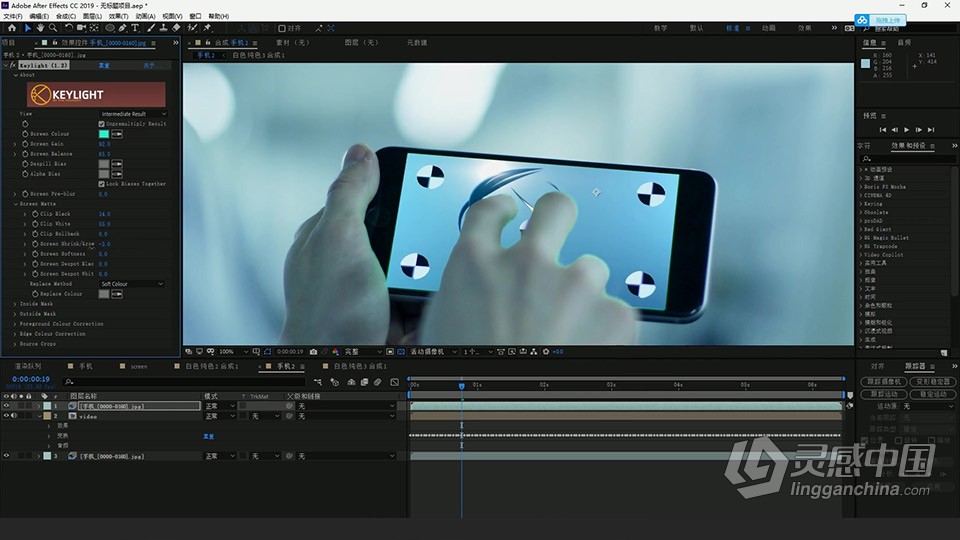The image size is (960, 540).
Task: Select the Roto Brush tool
Action: (x=193, y=28)
